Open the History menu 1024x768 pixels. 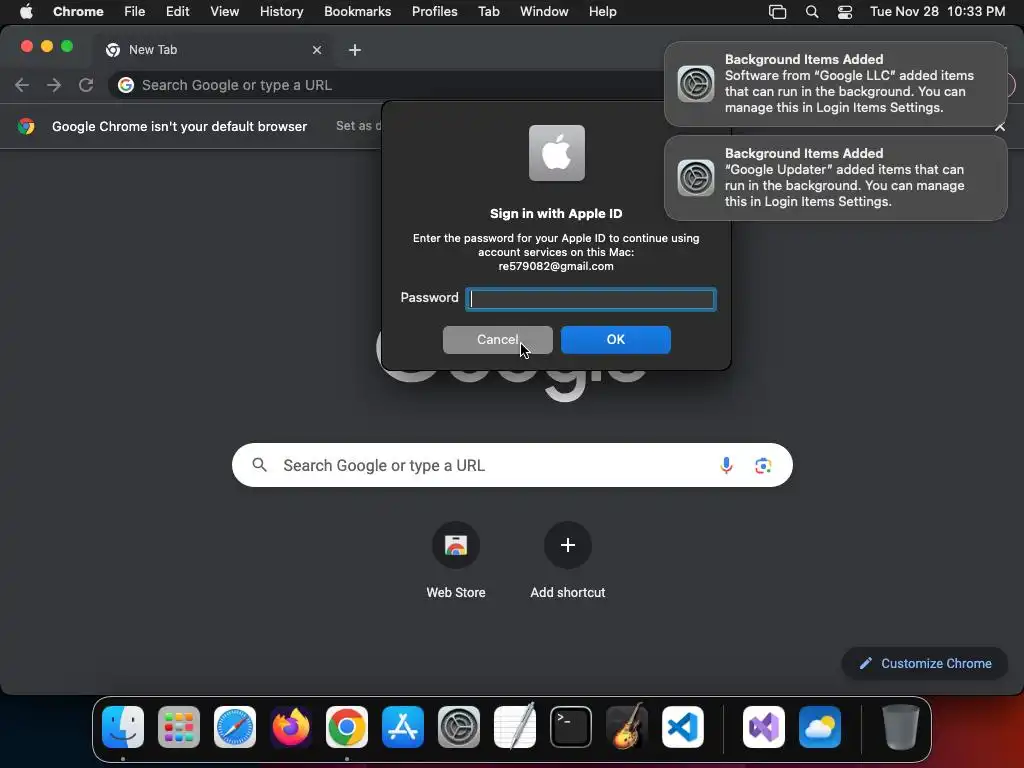click(281, 11)
